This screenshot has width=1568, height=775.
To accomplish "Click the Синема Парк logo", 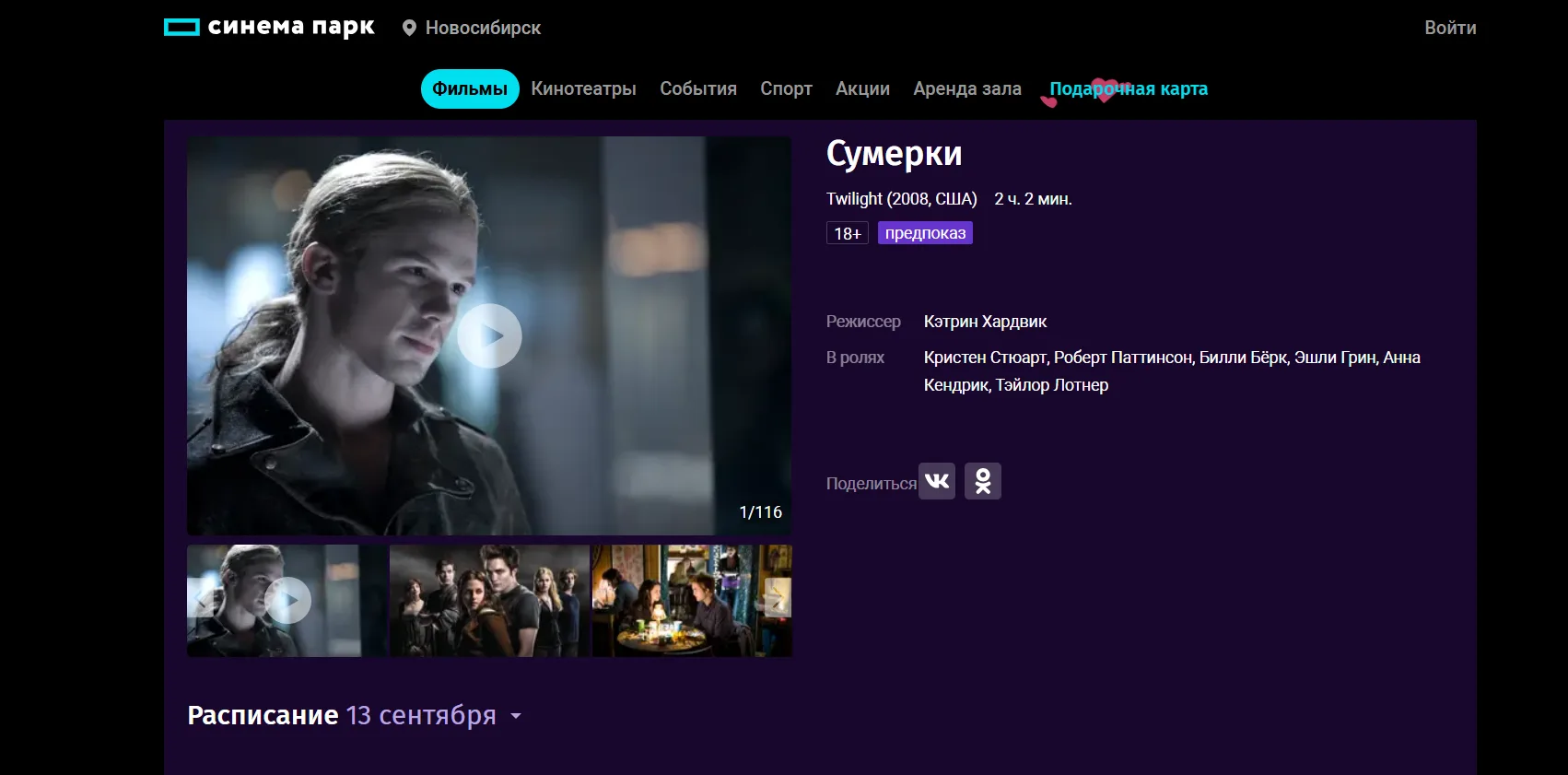I will point(269,27).
